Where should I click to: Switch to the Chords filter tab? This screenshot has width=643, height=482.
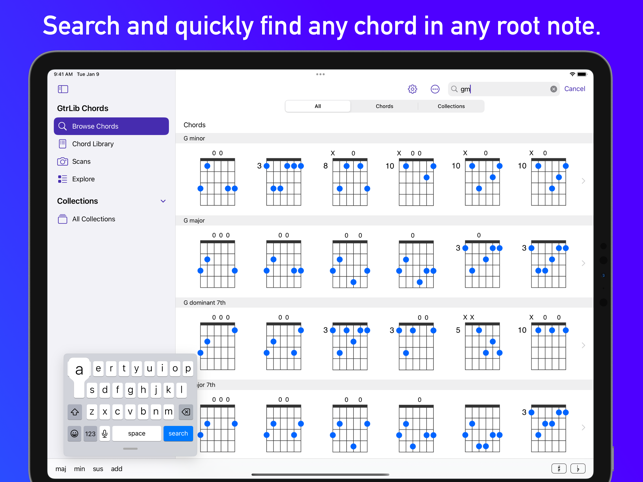pyautogui.click(x=384, y=106)
